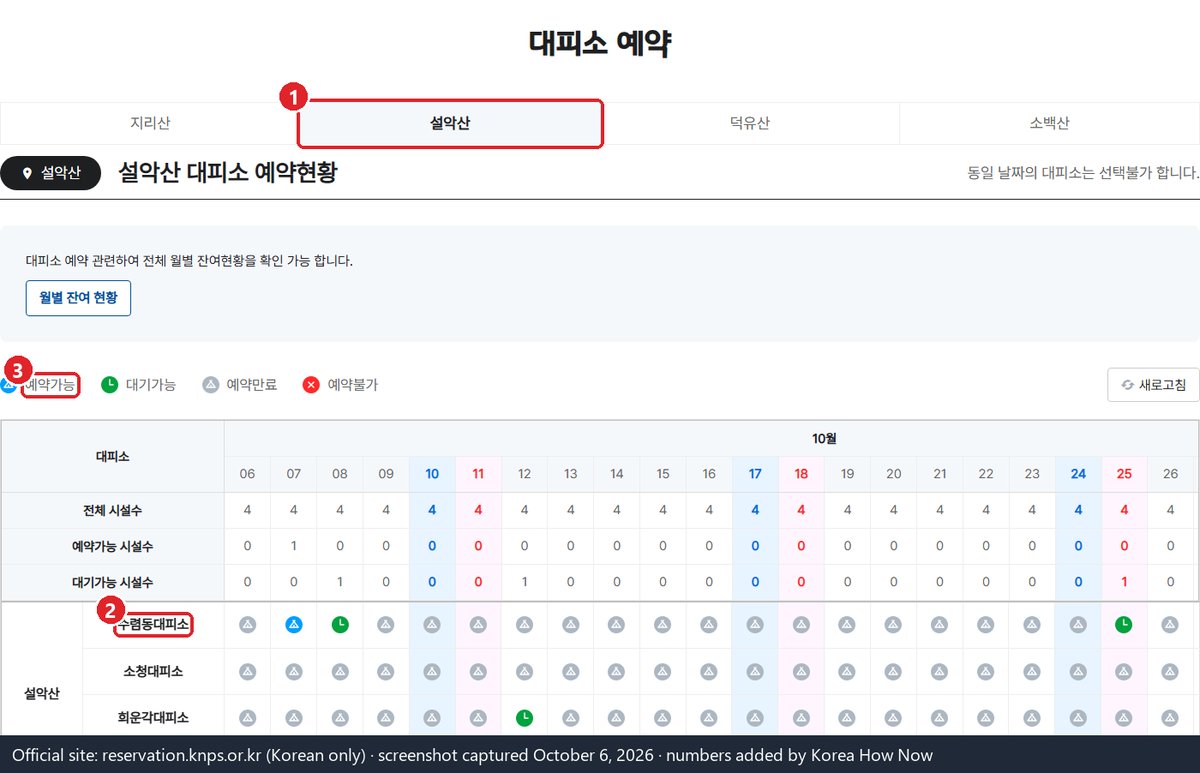The height and width of the screenshot is (773, 1200).
Task: Select the 설악산 tab
Action: 450,123
